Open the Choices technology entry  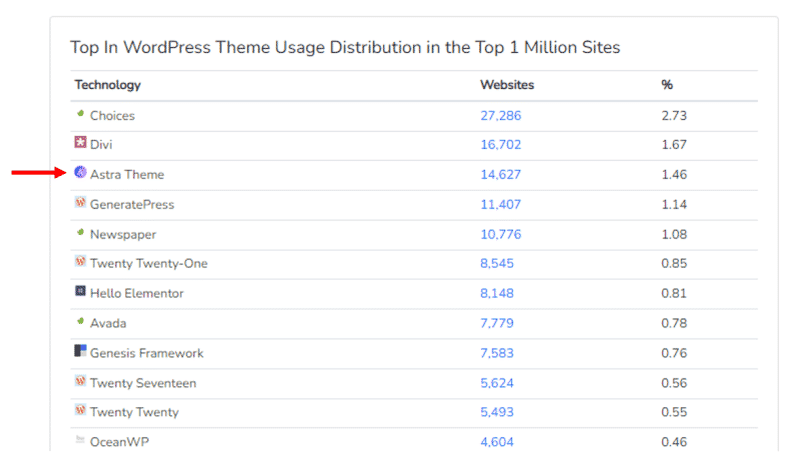[x=112, y=116]
